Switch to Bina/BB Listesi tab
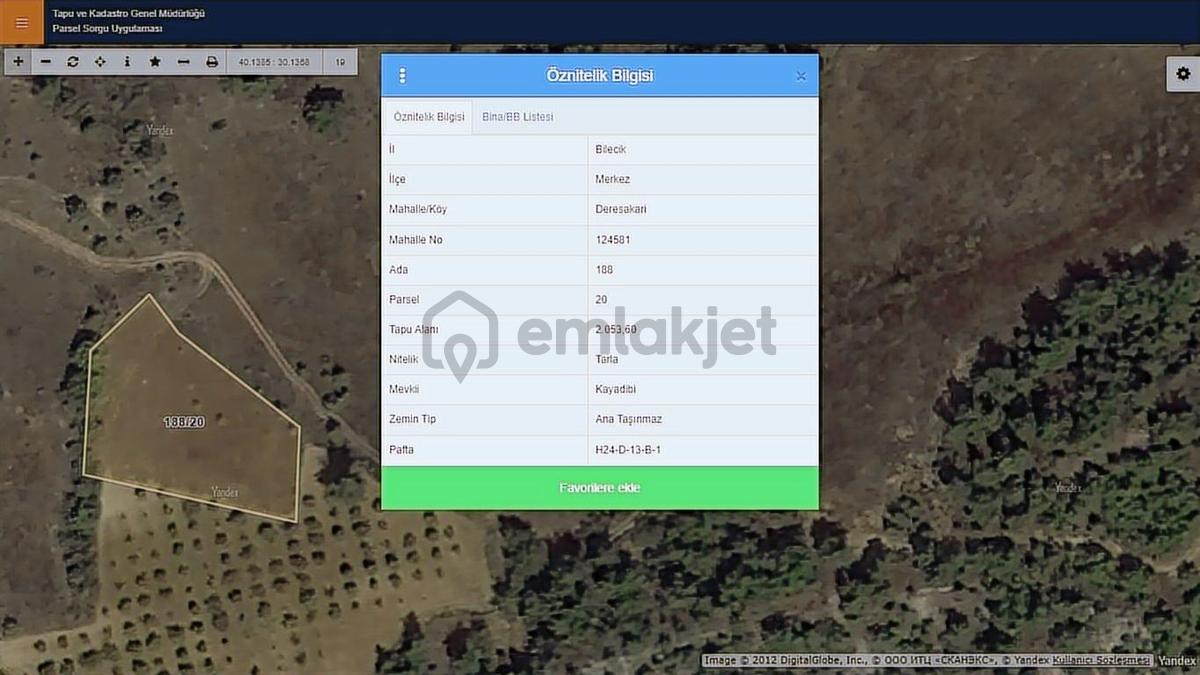The width and height of the screenshot is (1200, 675). click(518, 117)
